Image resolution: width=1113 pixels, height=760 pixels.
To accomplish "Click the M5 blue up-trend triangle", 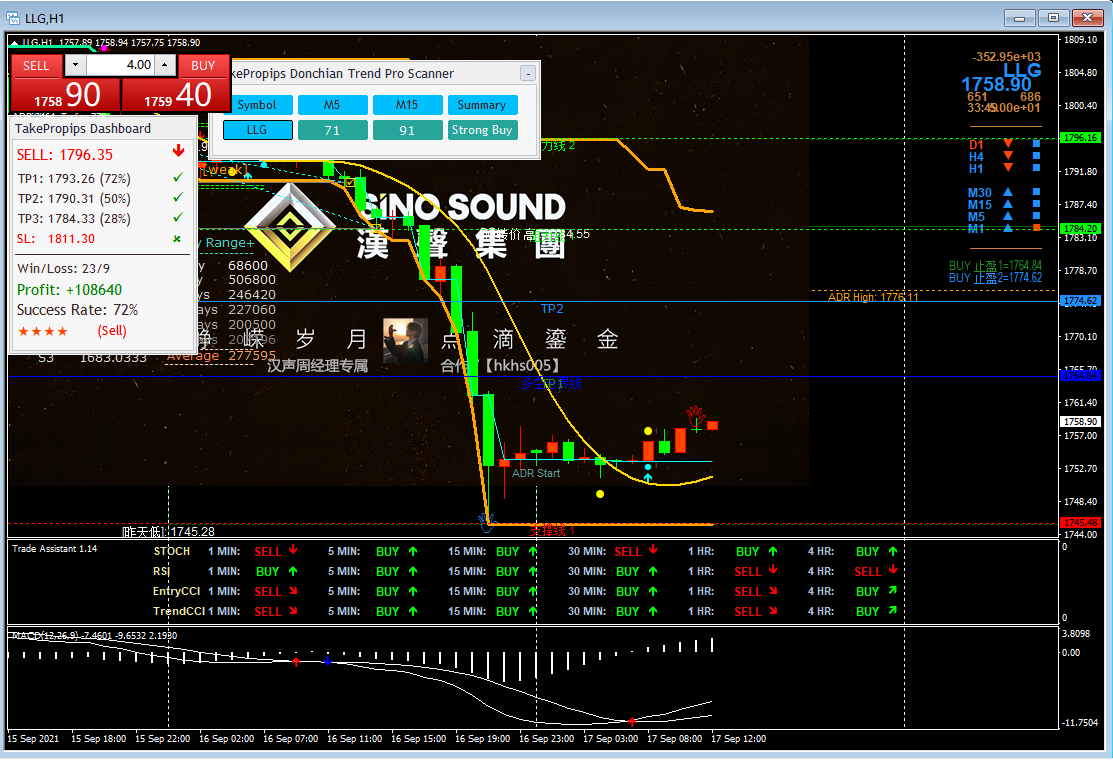I will click(x=1008, y=216).
